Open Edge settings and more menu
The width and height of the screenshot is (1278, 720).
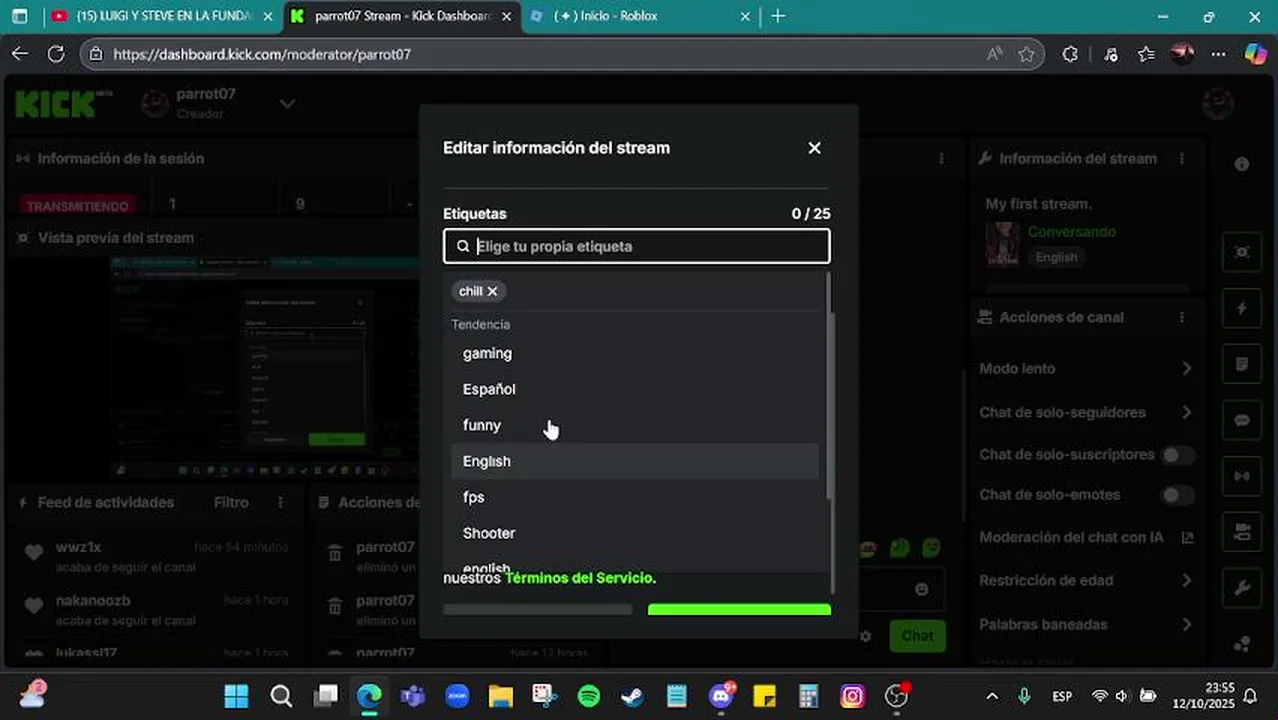(1218, 54)
